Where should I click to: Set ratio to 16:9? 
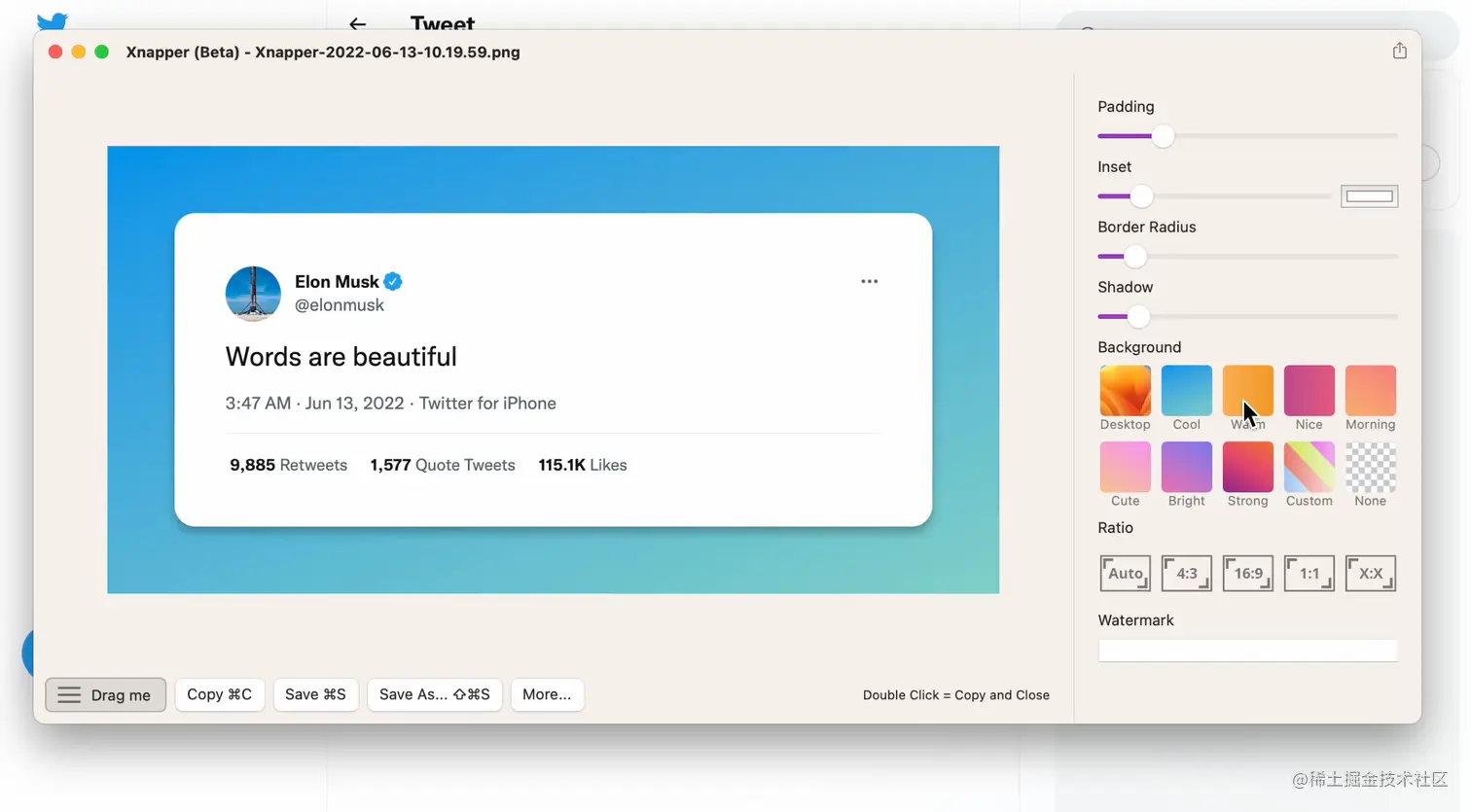tap(1247, 573)
